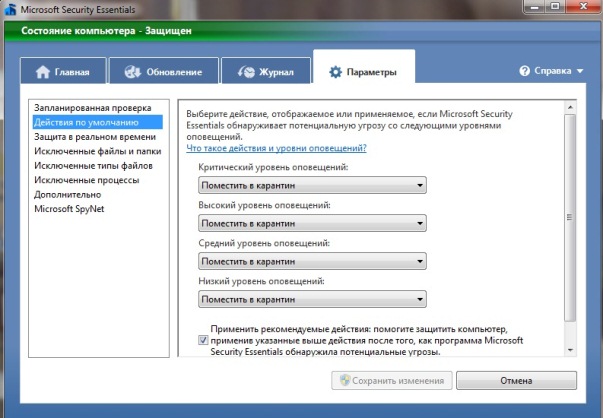Viewport: 603px width, 418px height.
Task: Click the clock icon on Журнал tab
Action: point(247,72)
